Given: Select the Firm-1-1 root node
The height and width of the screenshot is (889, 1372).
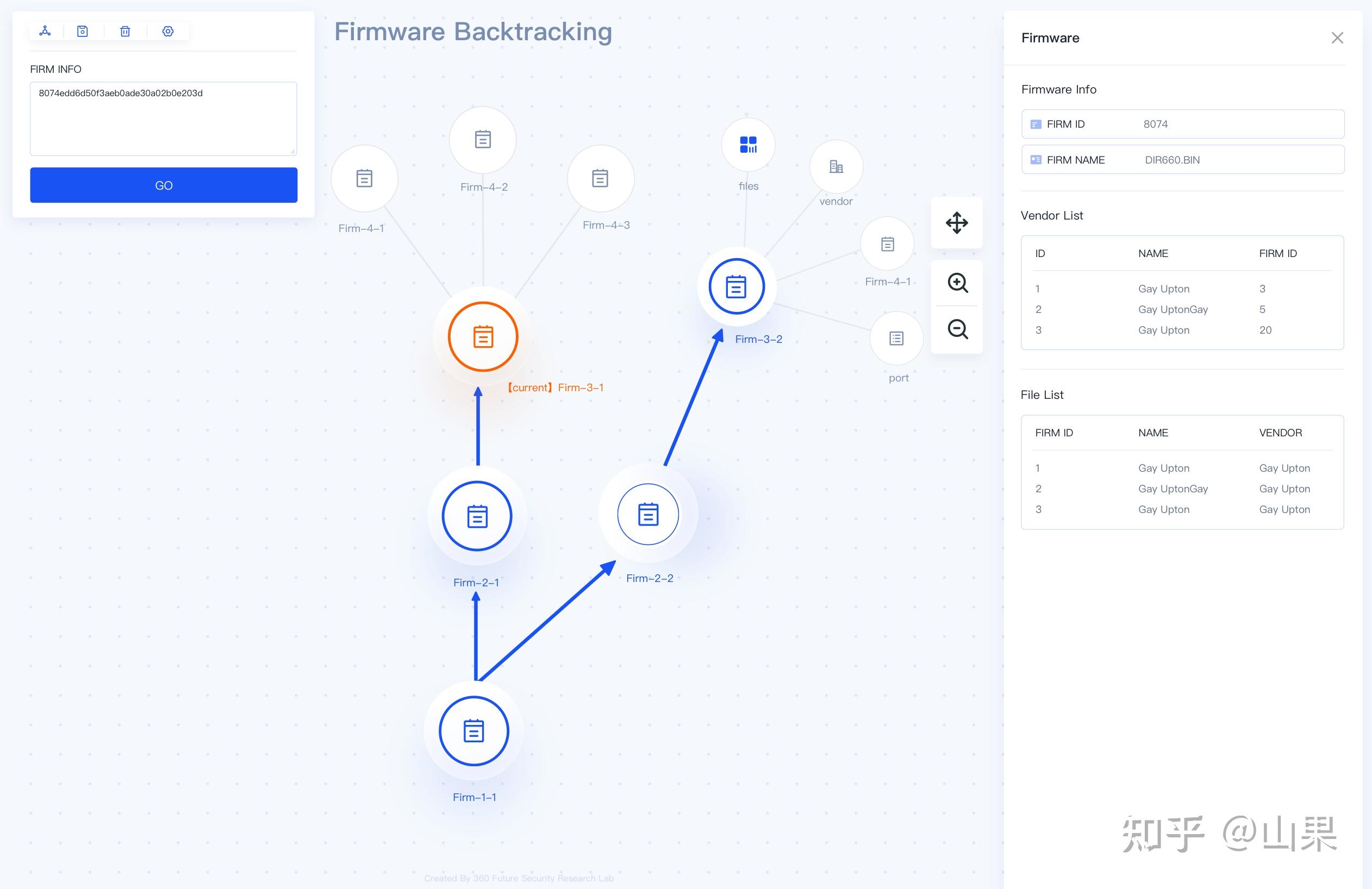Looking at the screenshot, I should pyautogui.click(x=474, y=730).
